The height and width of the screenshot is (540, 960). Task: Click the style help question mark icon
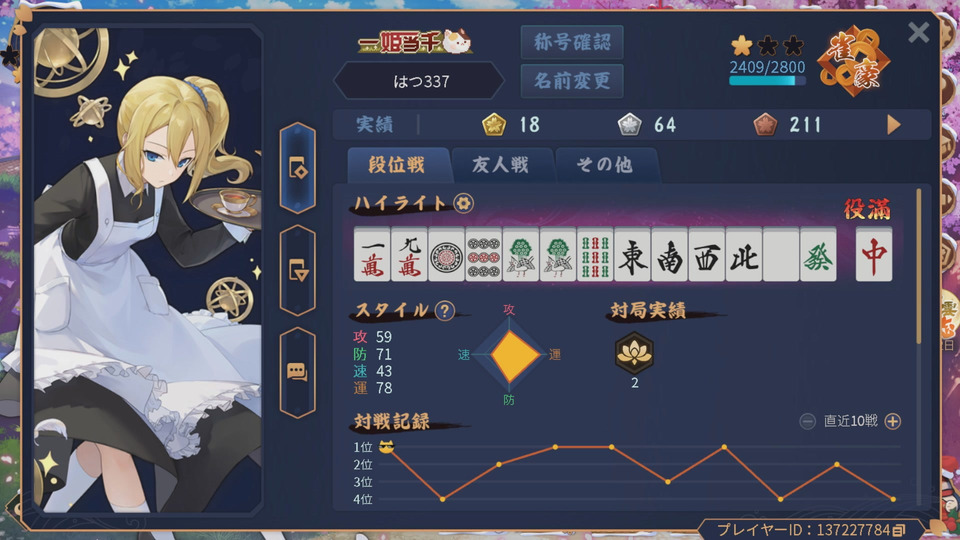pos(444,311)
